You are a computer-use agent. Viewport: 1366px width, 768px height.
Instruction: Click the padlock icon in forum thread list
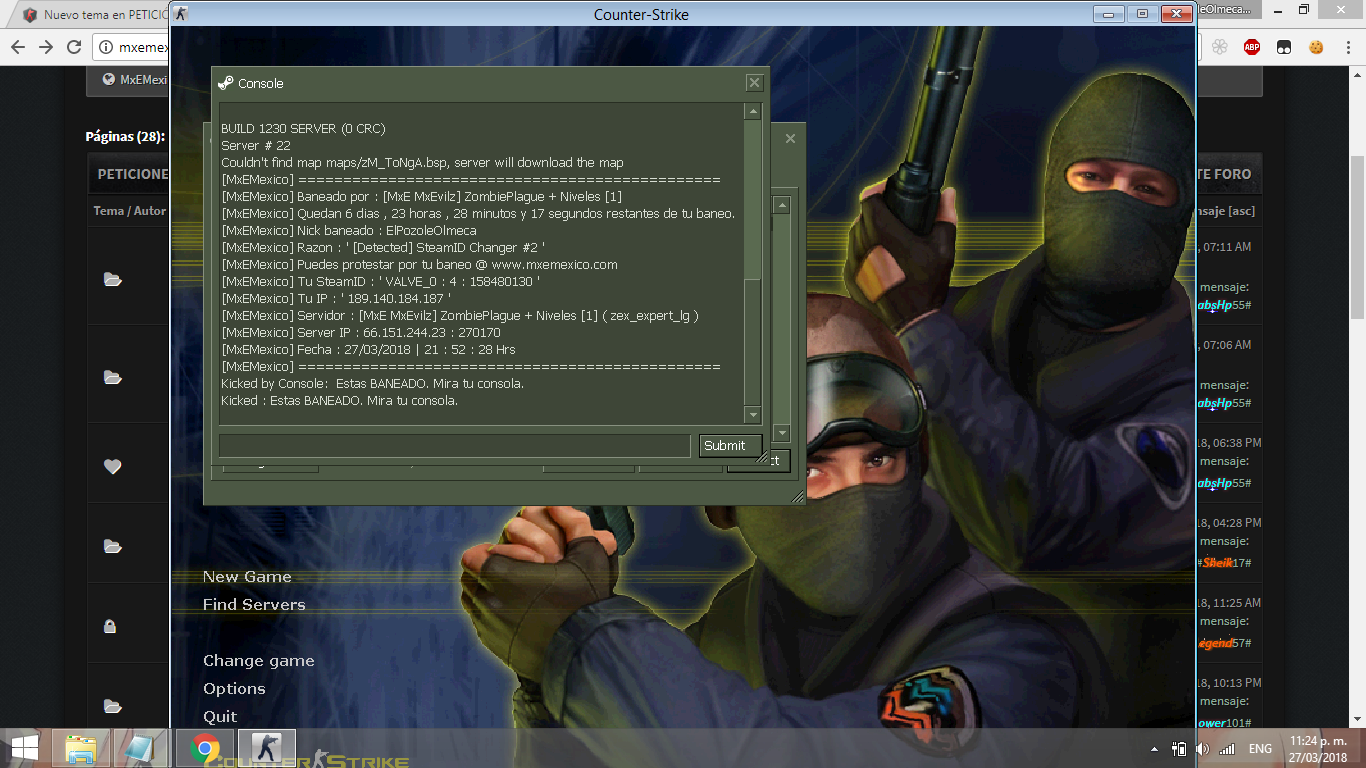click(110, 626)
